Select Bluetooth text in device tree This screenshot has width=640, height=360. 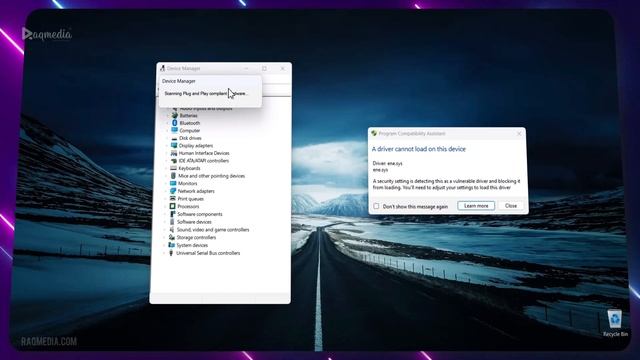tap(190, 123)
